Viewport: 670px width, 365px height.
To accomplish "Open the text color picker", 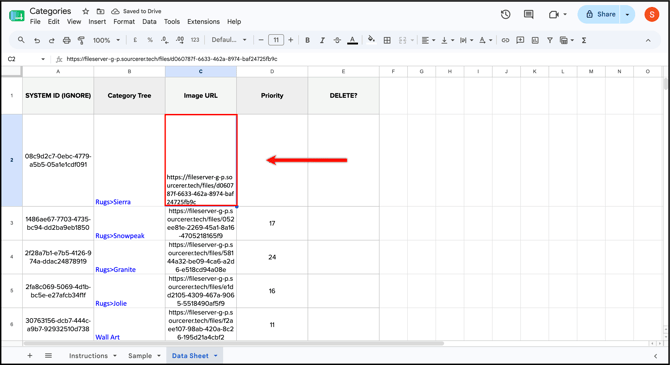I will pyautogui.click(x=353, y=40).
